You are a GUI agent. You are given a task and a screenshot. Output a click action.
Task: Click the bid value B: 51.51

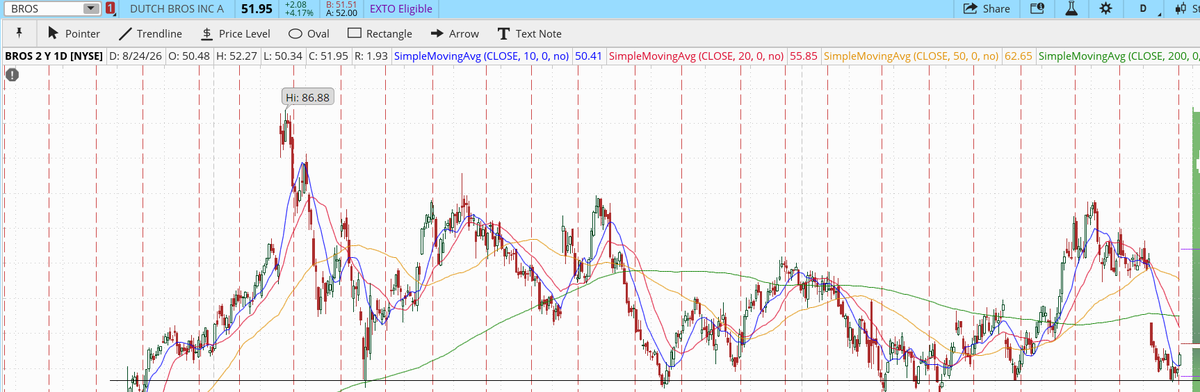tap(342, 4)
